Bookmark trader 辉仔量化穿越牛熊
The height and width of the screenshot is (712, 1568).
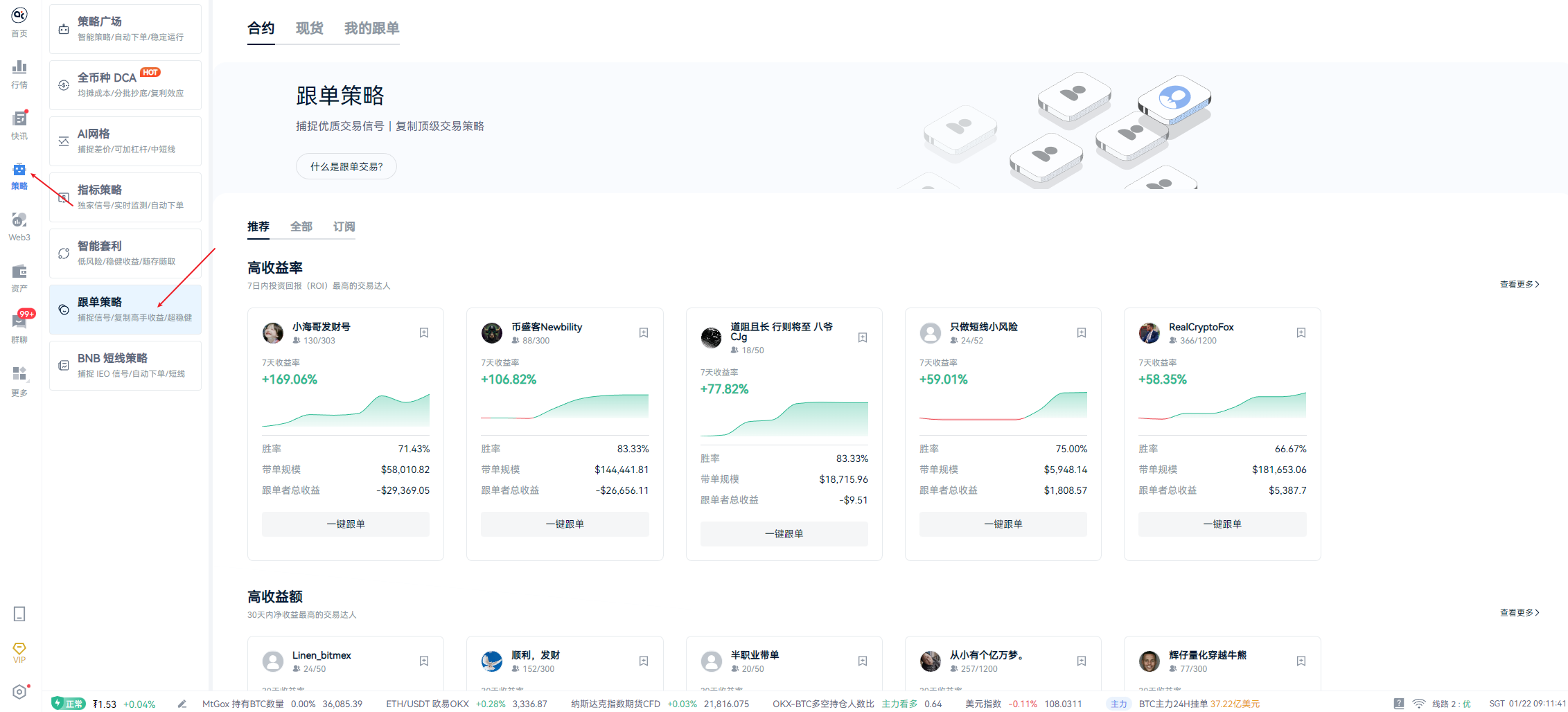click(1301, 661)
